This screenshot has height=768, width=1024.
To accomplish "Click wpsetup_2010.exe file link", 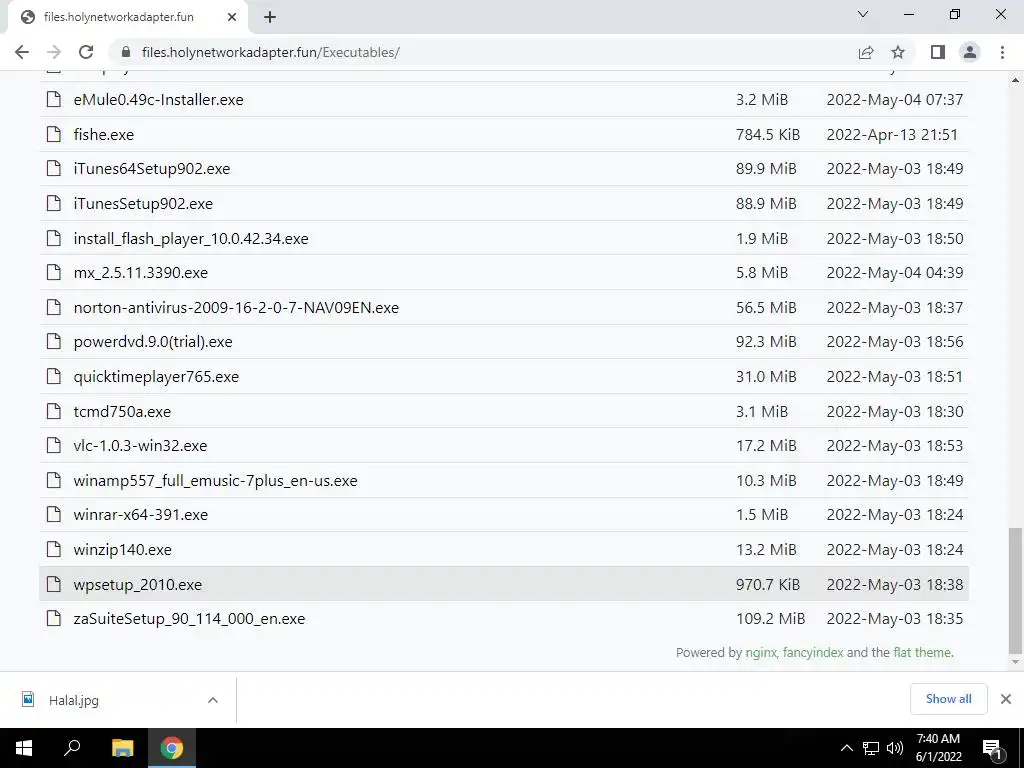I will tap(137, 584).
